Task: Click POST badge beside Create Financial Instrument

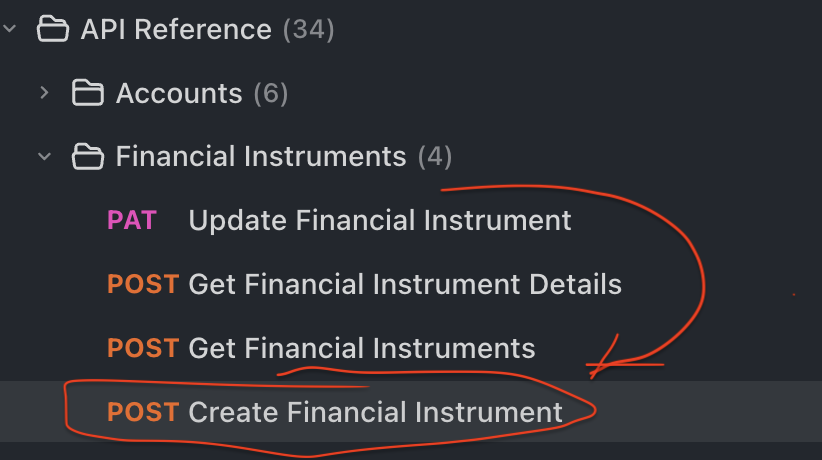Action: coord(143,411)
